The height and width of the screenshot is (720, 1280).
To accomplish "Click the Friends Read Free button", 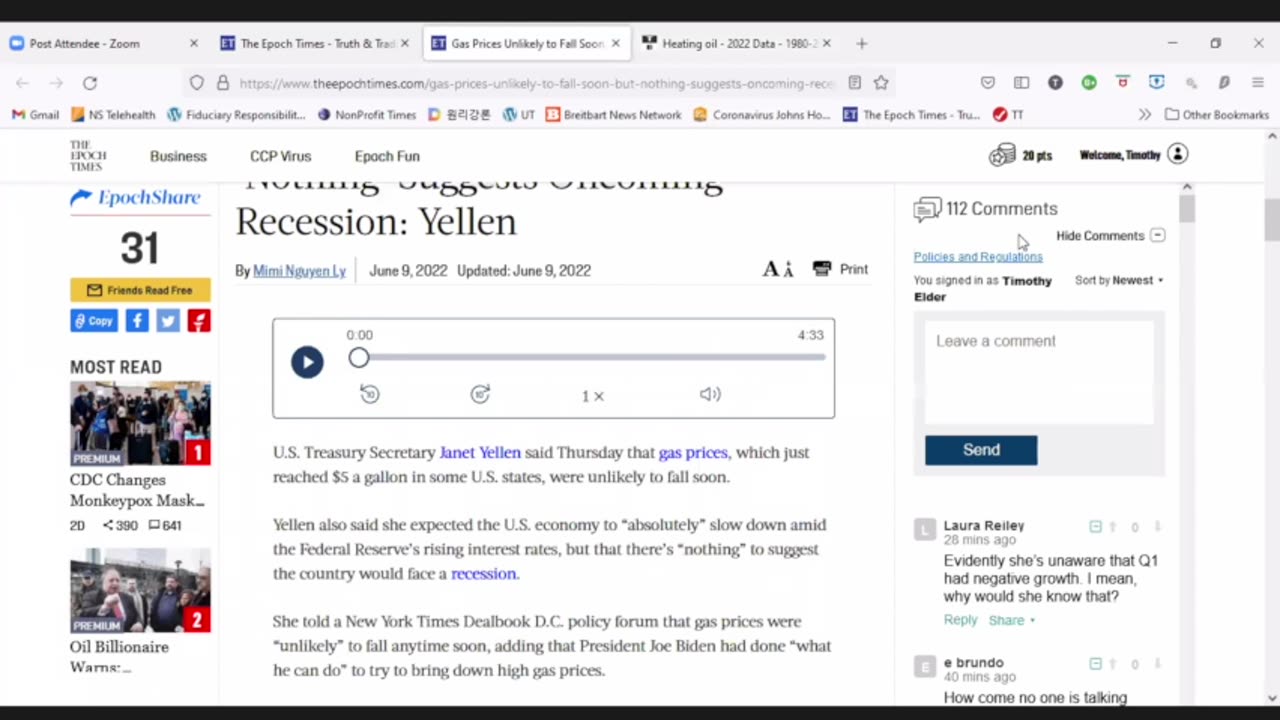I will (x=140, y=290).
